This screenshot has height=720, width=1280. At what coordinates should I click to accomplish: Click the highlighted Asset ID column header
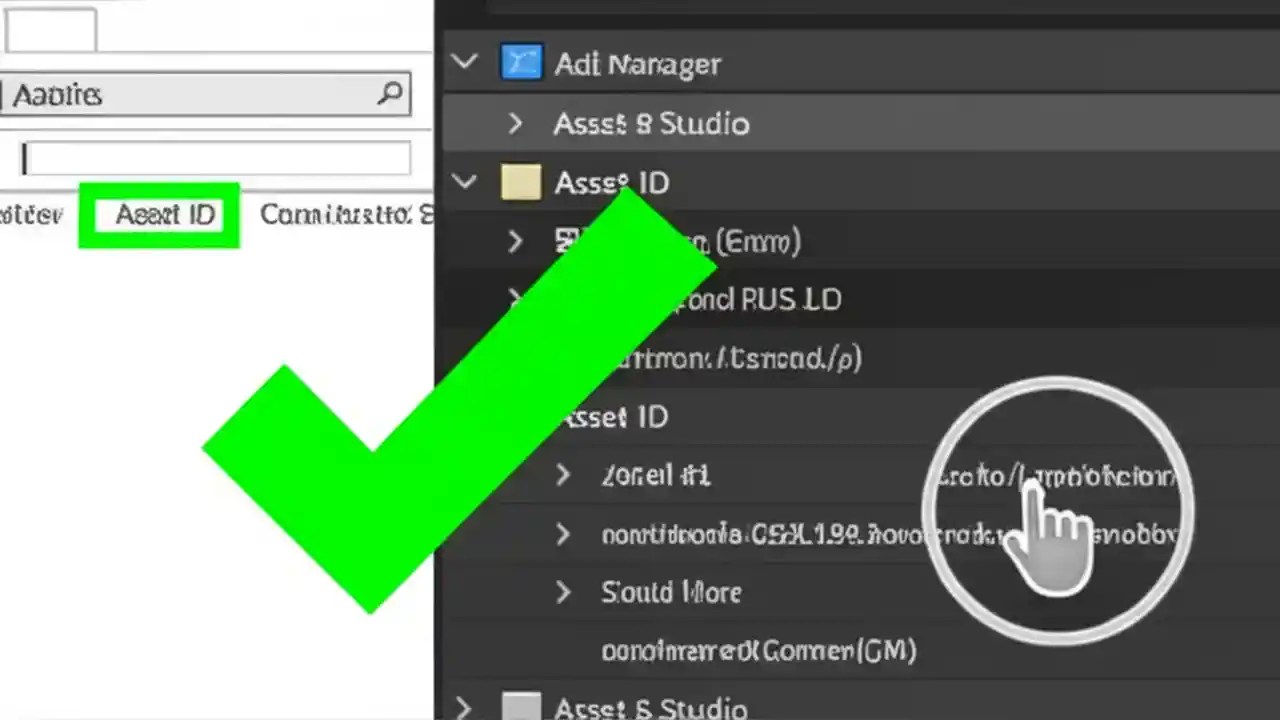click(x=165, y=214)
